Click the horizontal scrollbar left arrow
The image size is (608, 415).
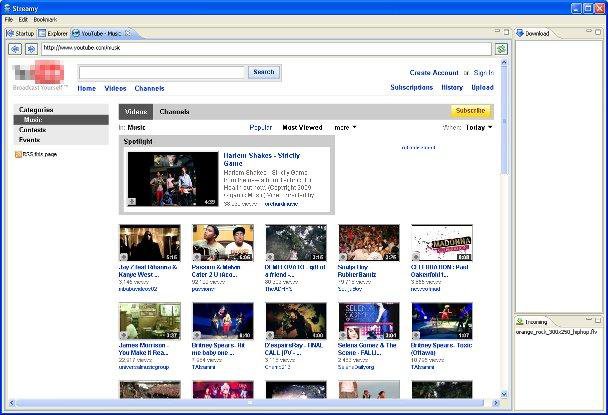pos(12,403)
